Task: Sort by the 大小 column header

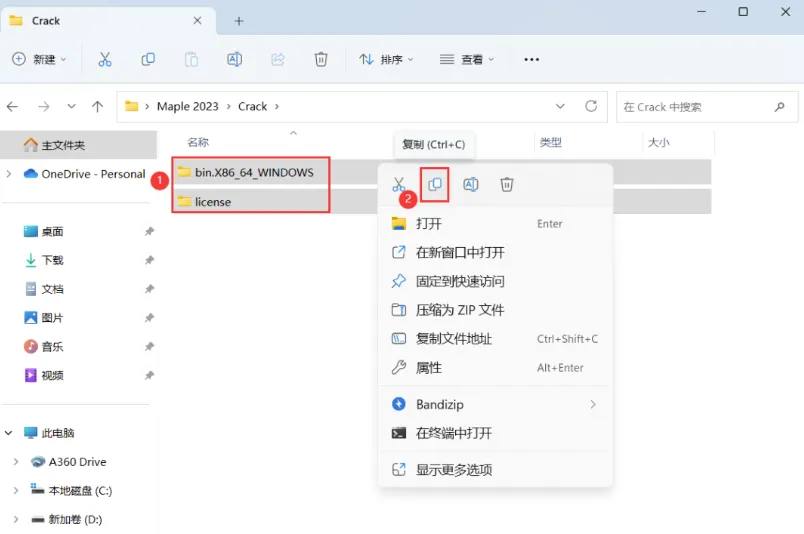Action: pos(658,142)
